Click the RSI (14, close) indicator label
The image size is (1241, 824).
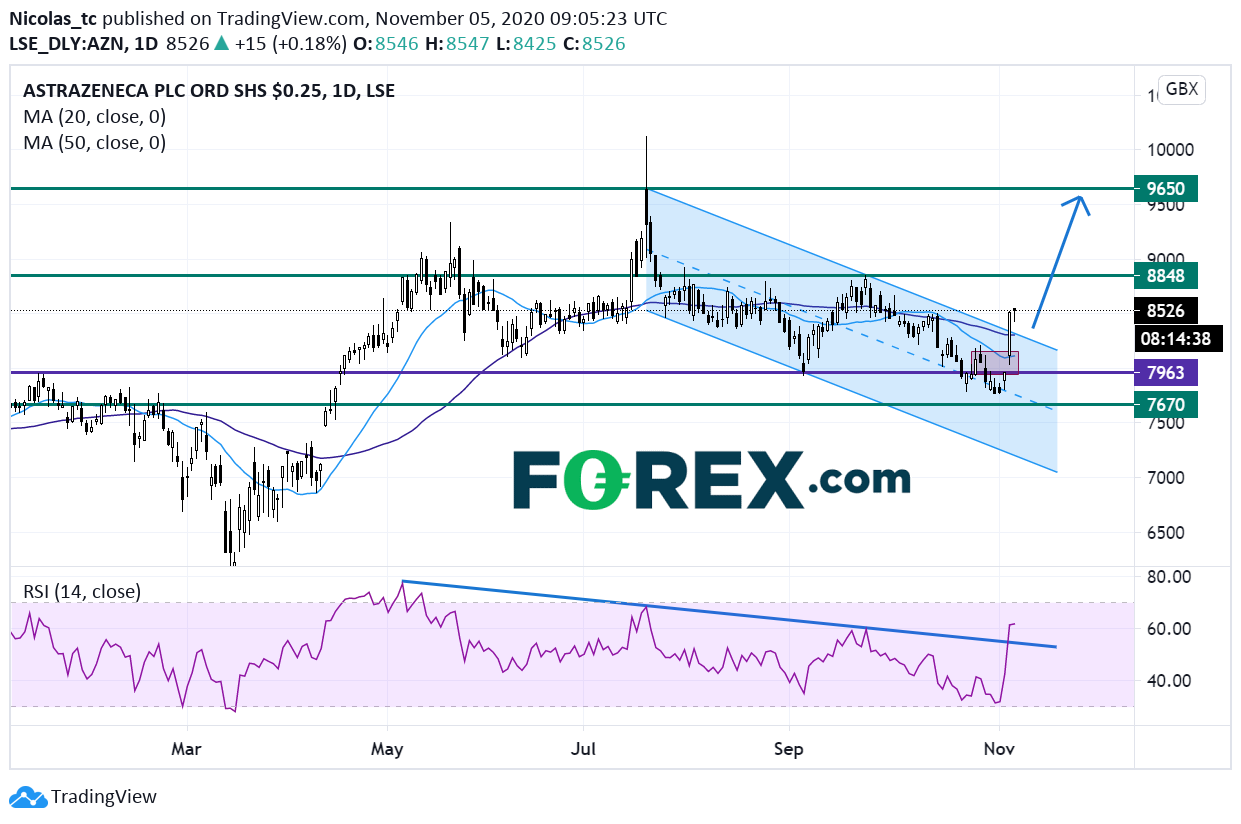(82, 591)
